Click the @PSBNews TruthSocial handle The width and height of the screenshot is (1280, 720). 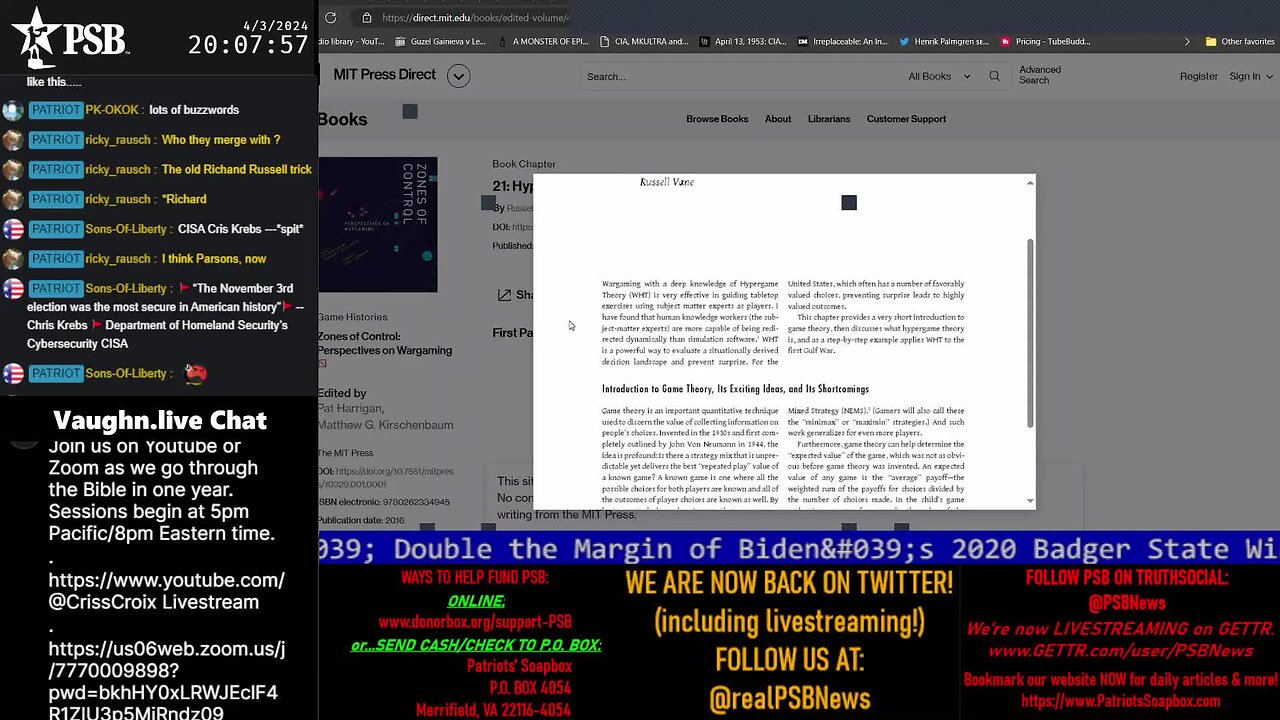click(1128, 602)
